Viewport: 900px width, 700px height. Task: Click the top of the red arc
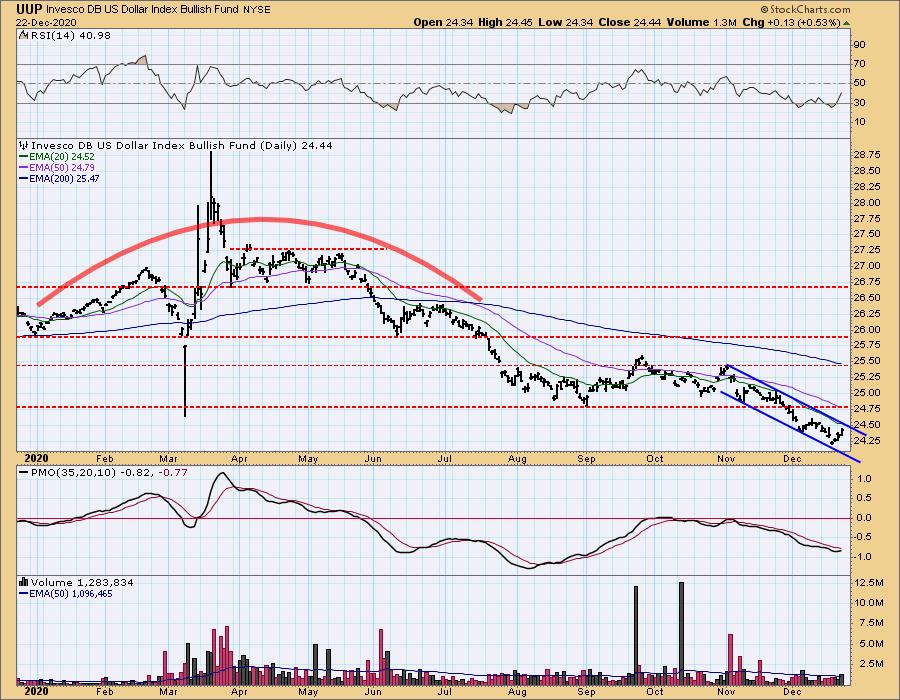[260, 218]
